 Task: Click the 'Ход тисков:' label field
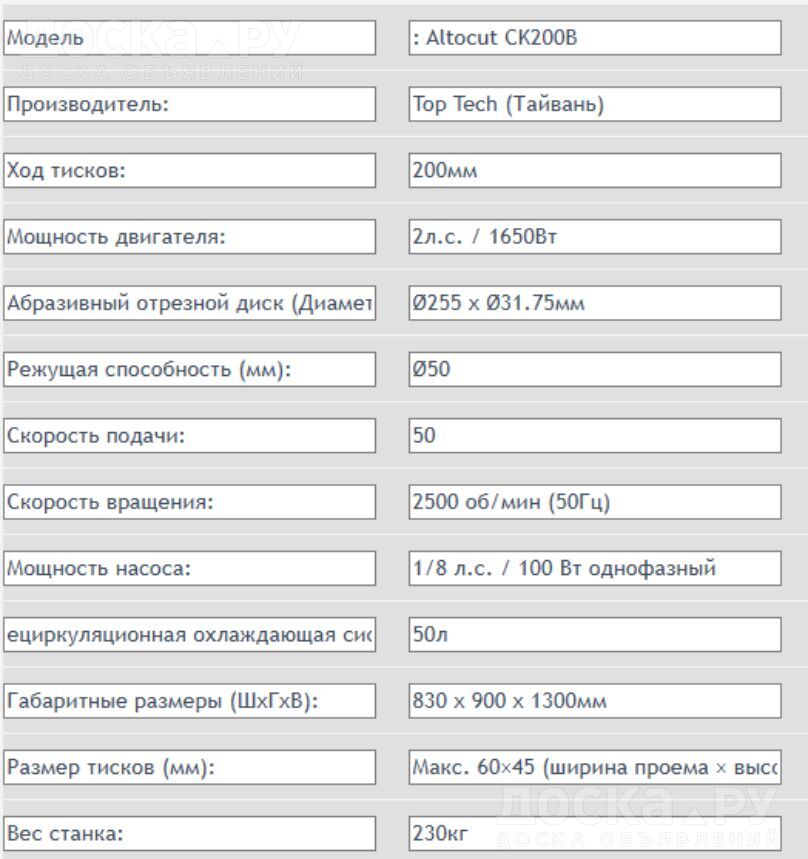(x=189, y=171)
